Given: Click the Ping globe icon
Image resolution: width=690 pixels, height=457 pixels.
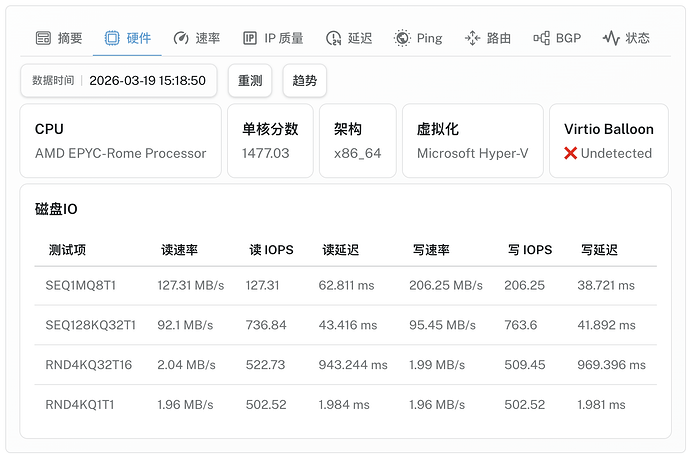Looking at the screenshot, I should [402, 38].
